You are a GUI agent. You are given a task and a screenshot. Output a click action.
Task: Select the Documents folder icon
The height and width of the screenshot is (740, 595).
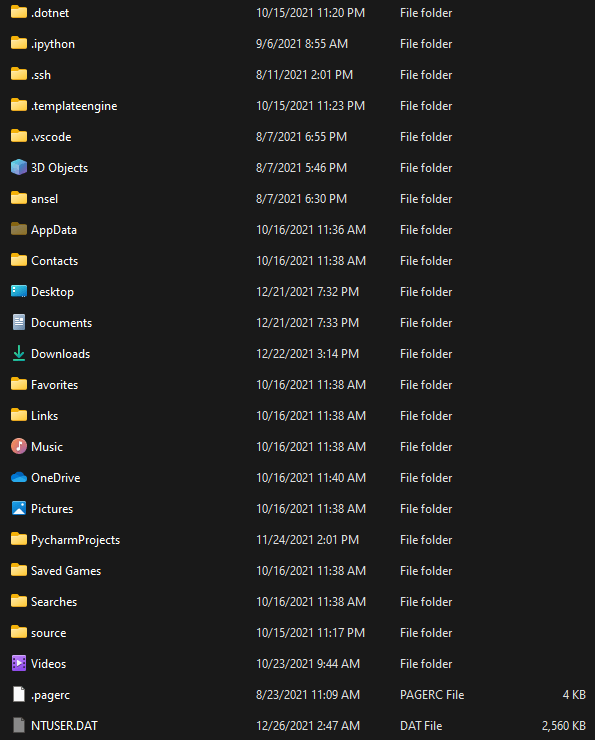tap(19, 322)
